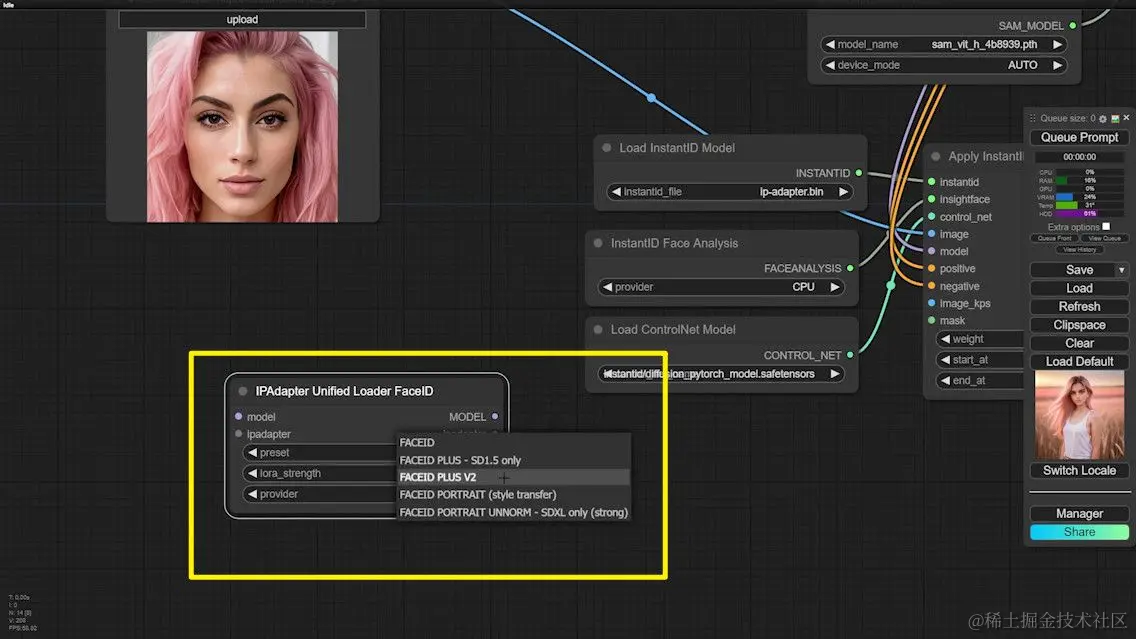Click the Queue Prompt button
1136x639 pixels.
[x=1079, y=137]
